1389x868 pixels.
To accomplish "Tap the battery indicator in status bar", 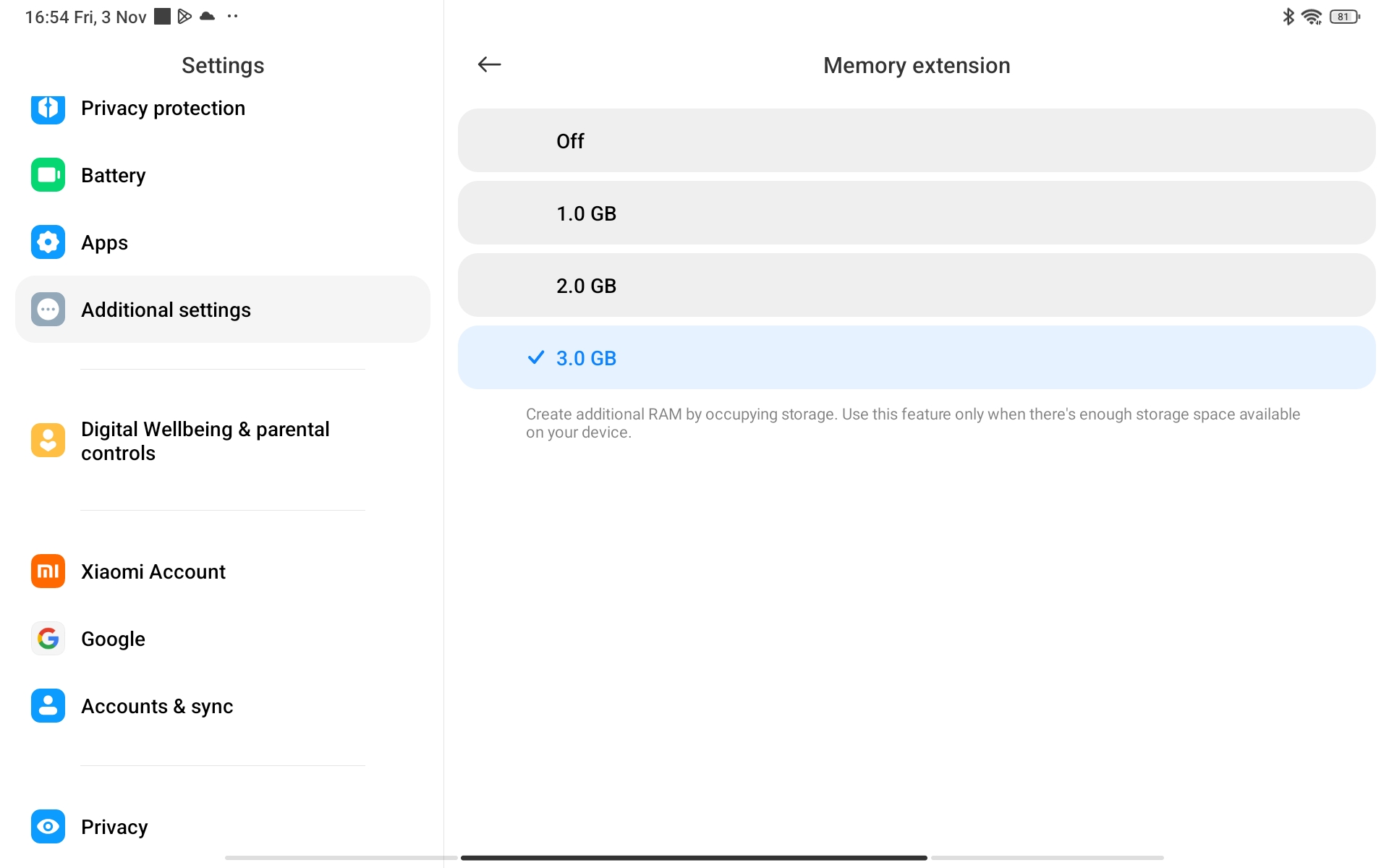I will (1344, 17).
